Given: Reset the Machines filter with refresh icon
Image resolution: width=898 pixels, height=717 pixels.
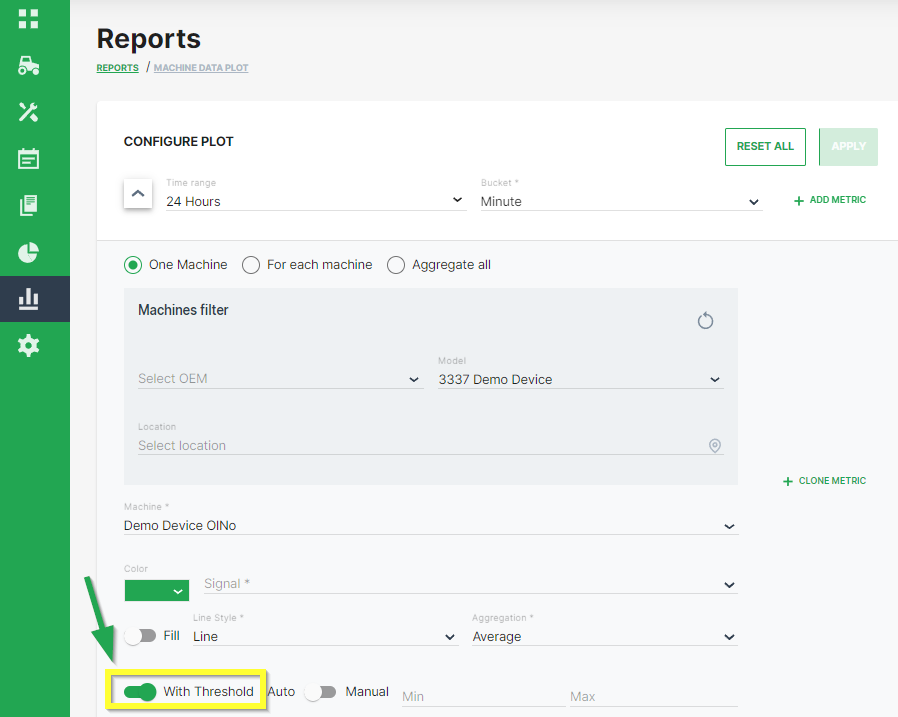Looking at the screenshot, I should coord(705,321).
